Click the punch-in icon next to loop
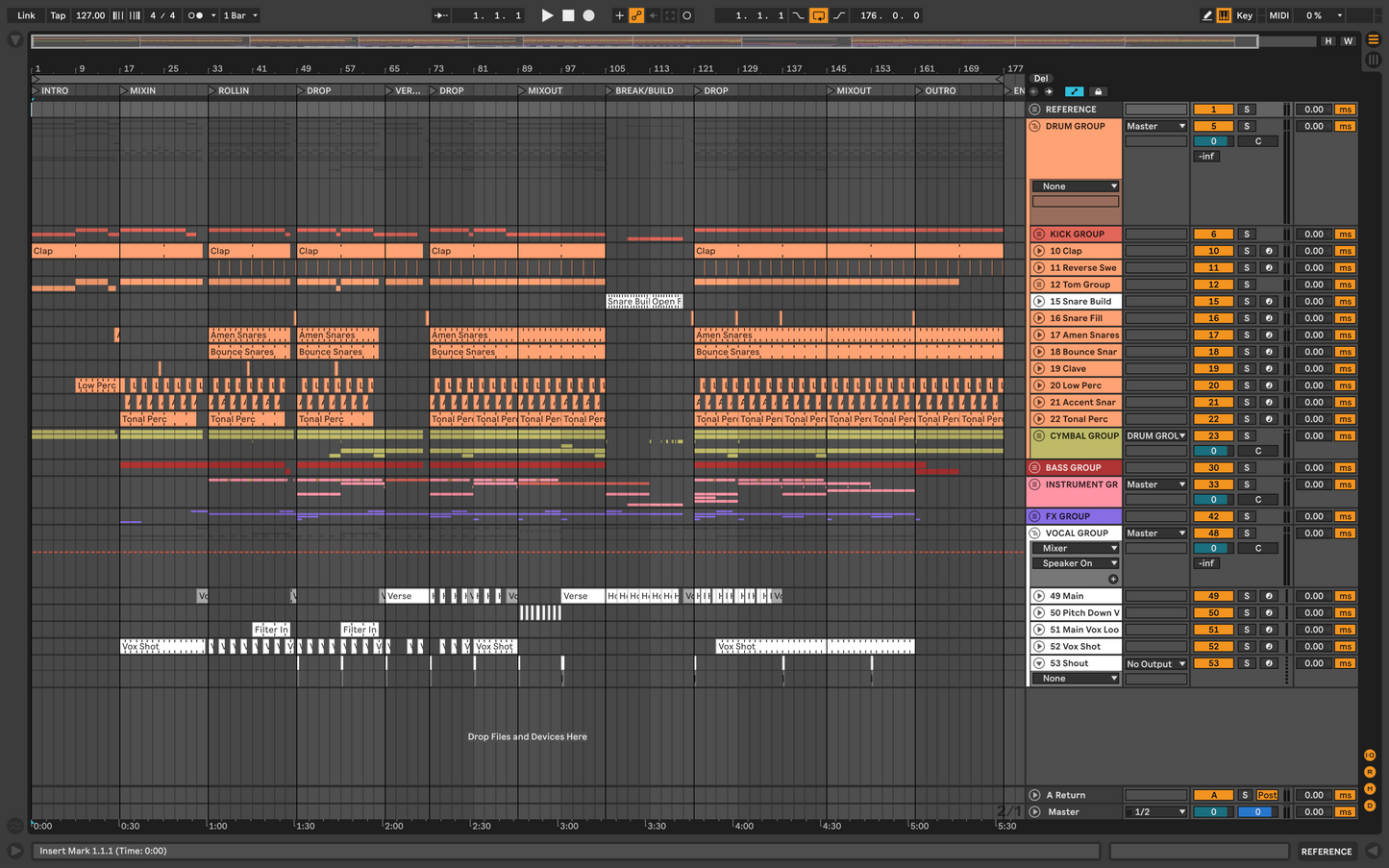This screenshot has height=868, width=1389. pos(796,15)
